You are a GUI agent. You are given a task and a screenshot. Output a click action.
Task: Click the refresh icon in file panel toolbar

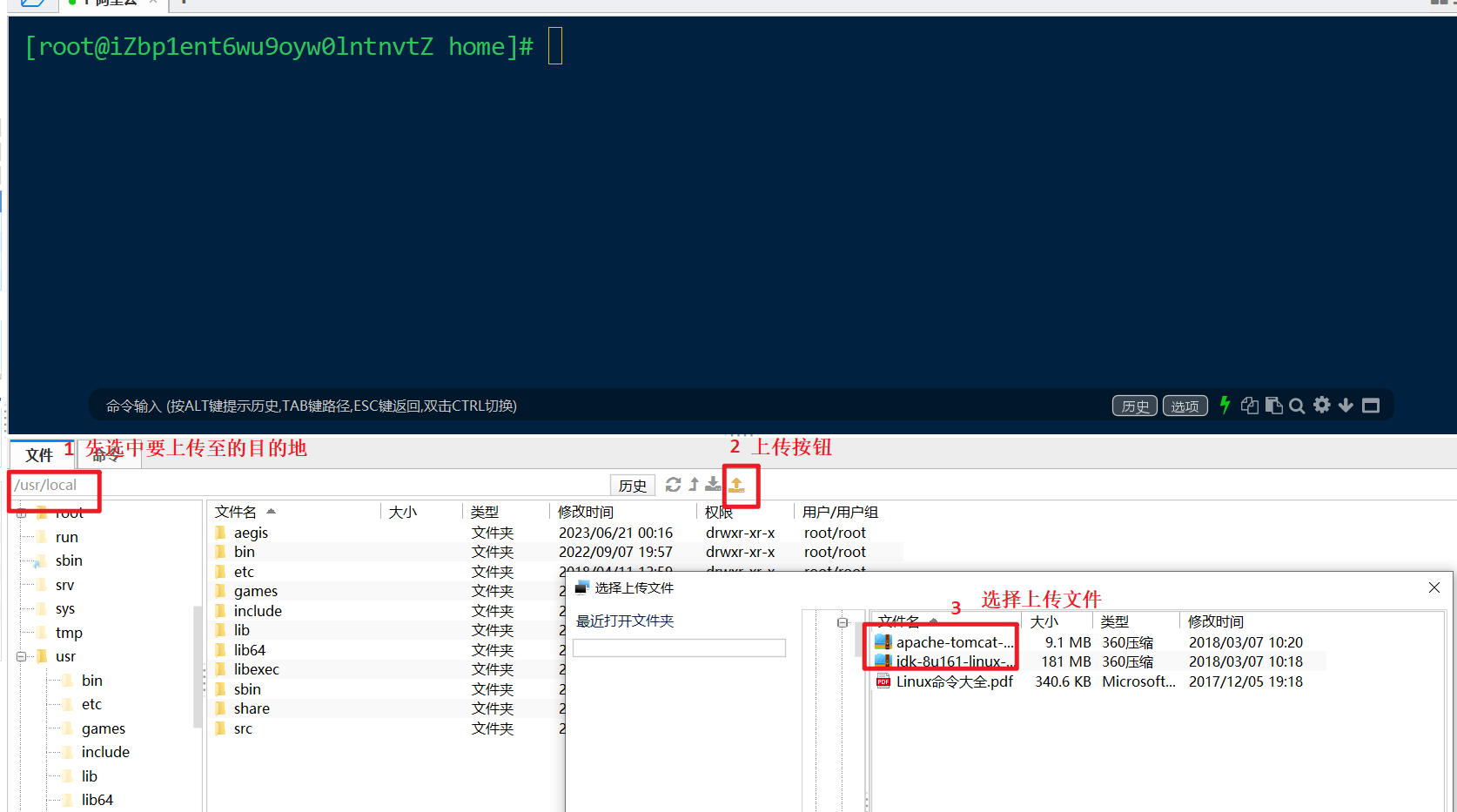tap(673, 485)
